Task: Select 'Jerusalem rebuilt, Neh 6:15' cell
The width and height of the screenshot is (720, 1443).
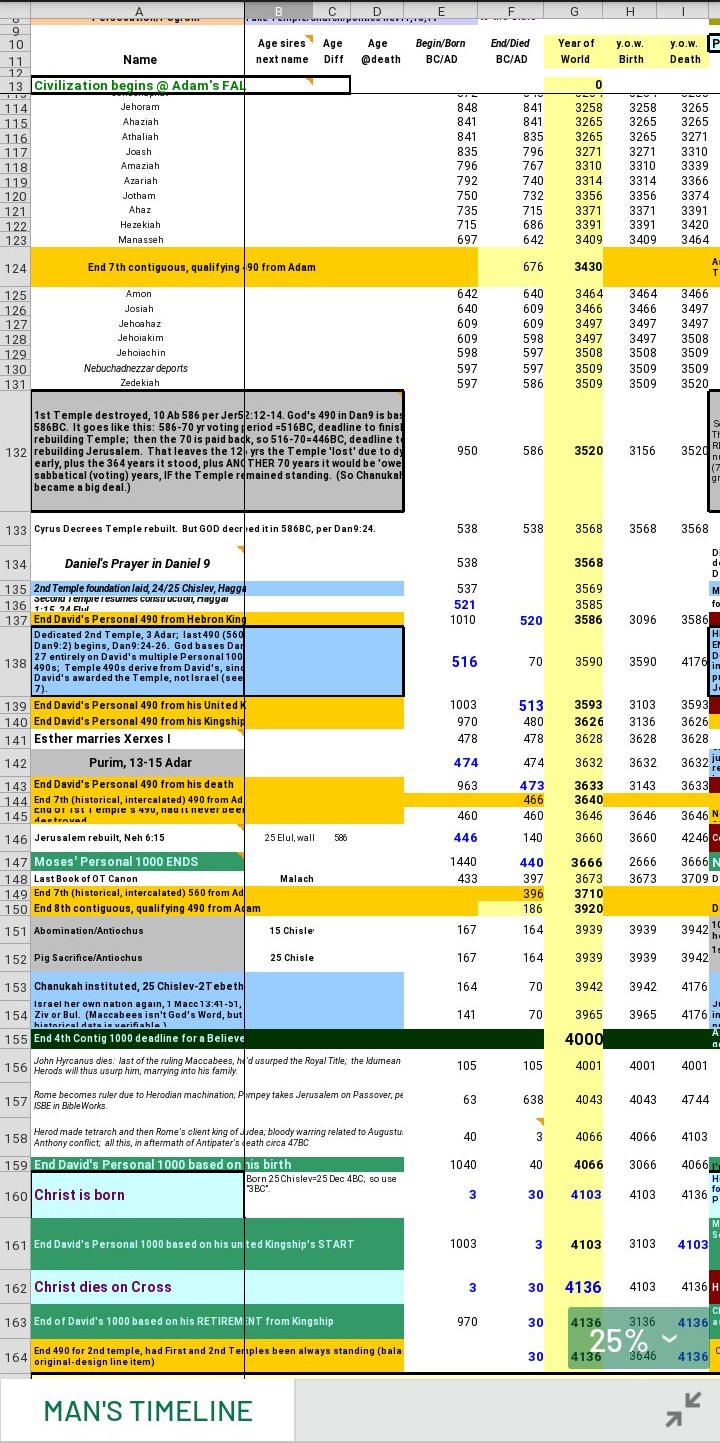Action: tap(139, 838)
